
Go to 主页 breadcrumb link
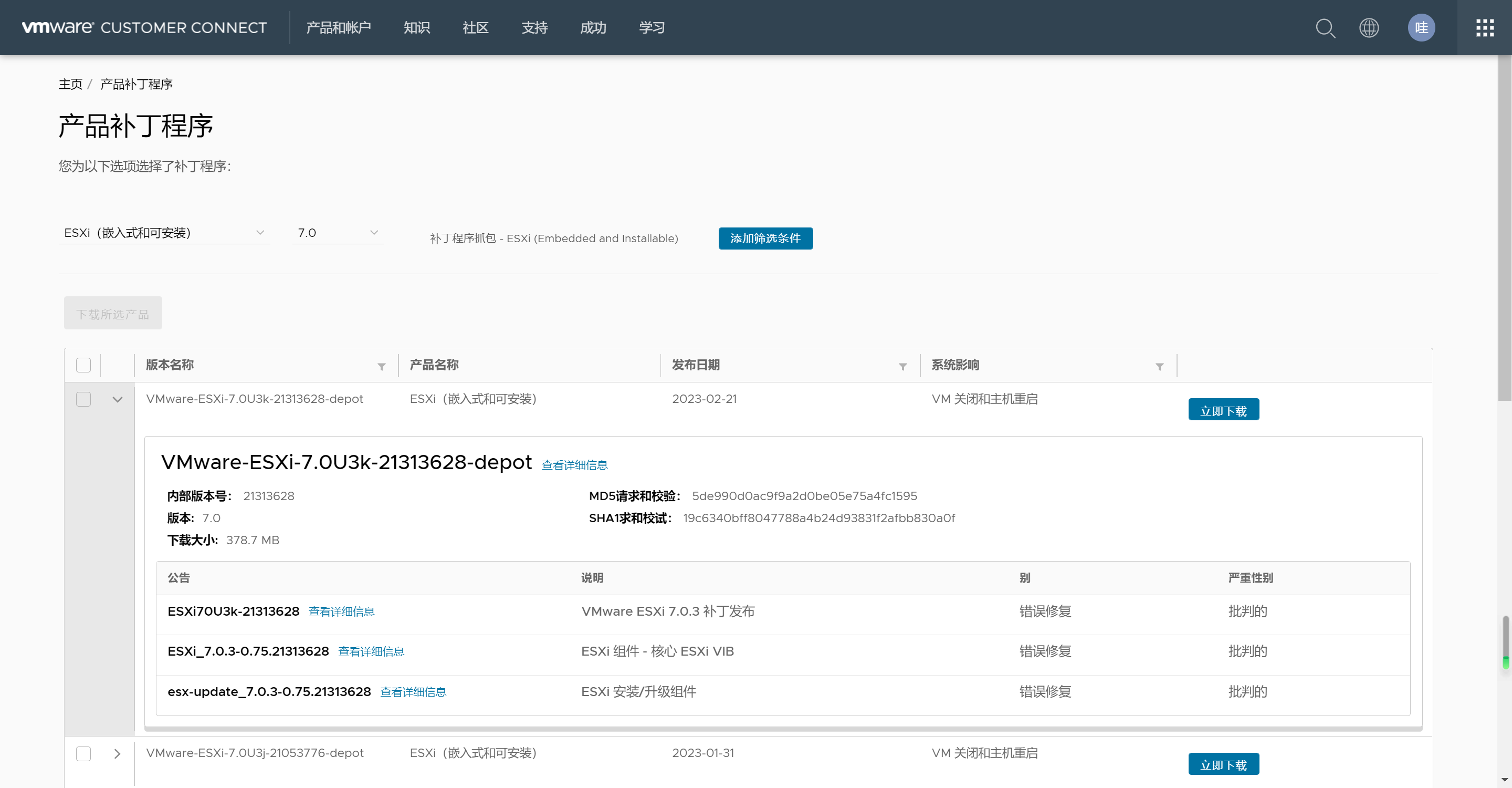coord(70,84)
